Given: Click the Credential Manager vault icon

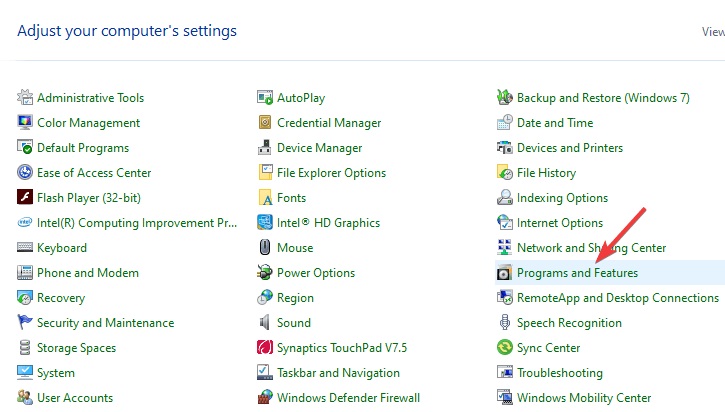Looking at the screenshot, I should pyautogui.click(x=265, y=123).
